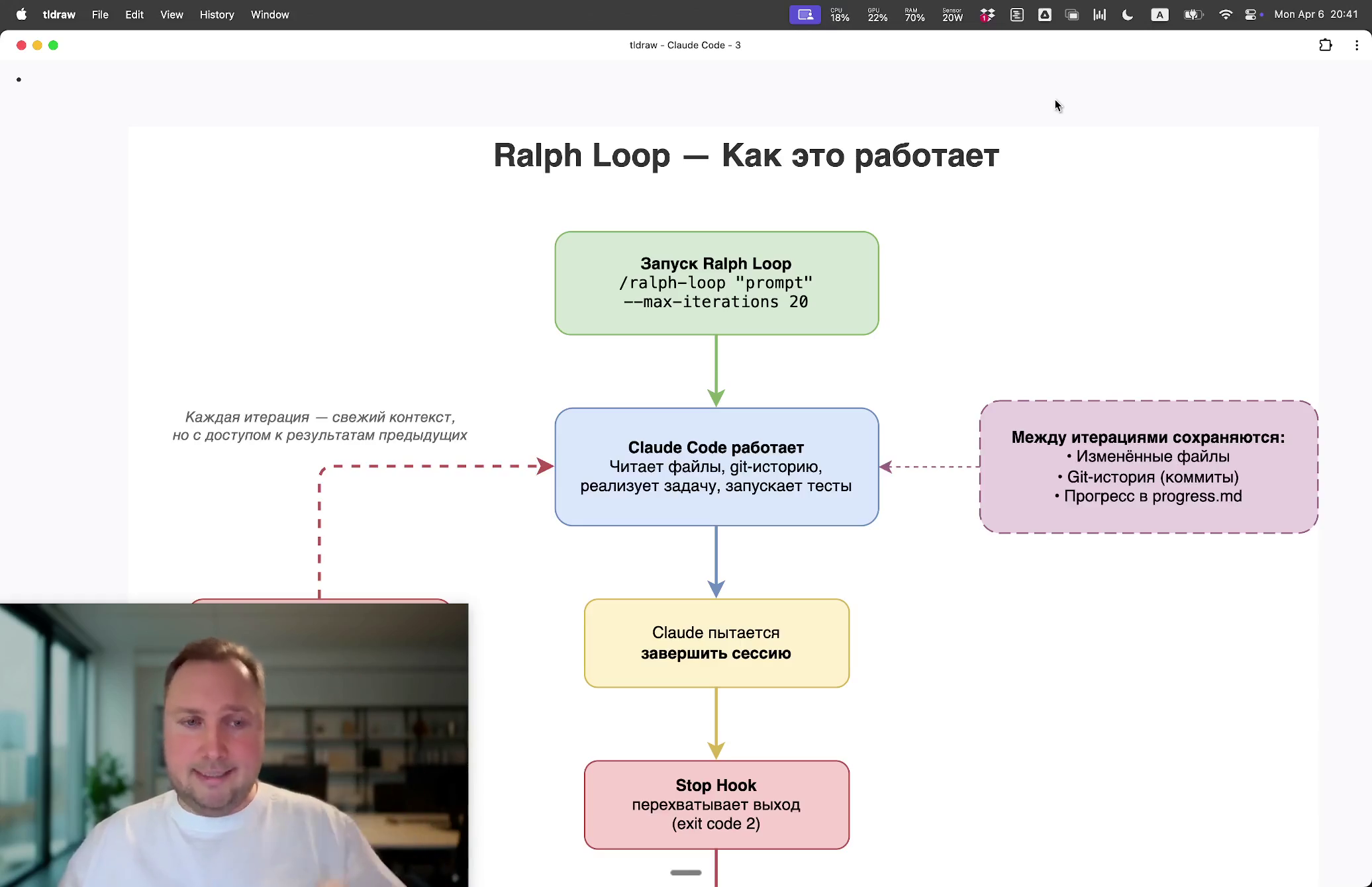The height and width of the screenshot is (887, 1372).
Task: Select the green 'Запуск Ralph Loop' box
Action: (x=716, y=283)
